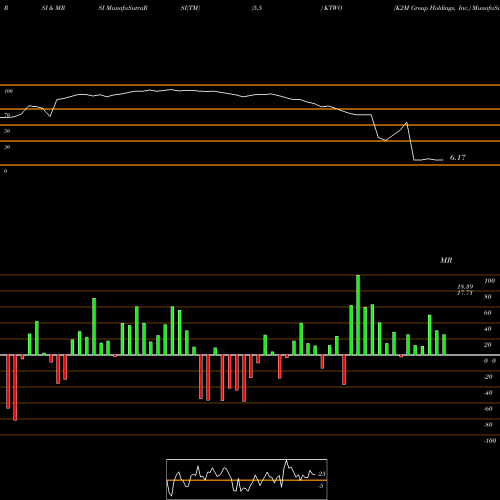The width and height of the screenshot is (500, 500).
Task: Click the 17.71 value in MR panel
Action: point(465,293)
